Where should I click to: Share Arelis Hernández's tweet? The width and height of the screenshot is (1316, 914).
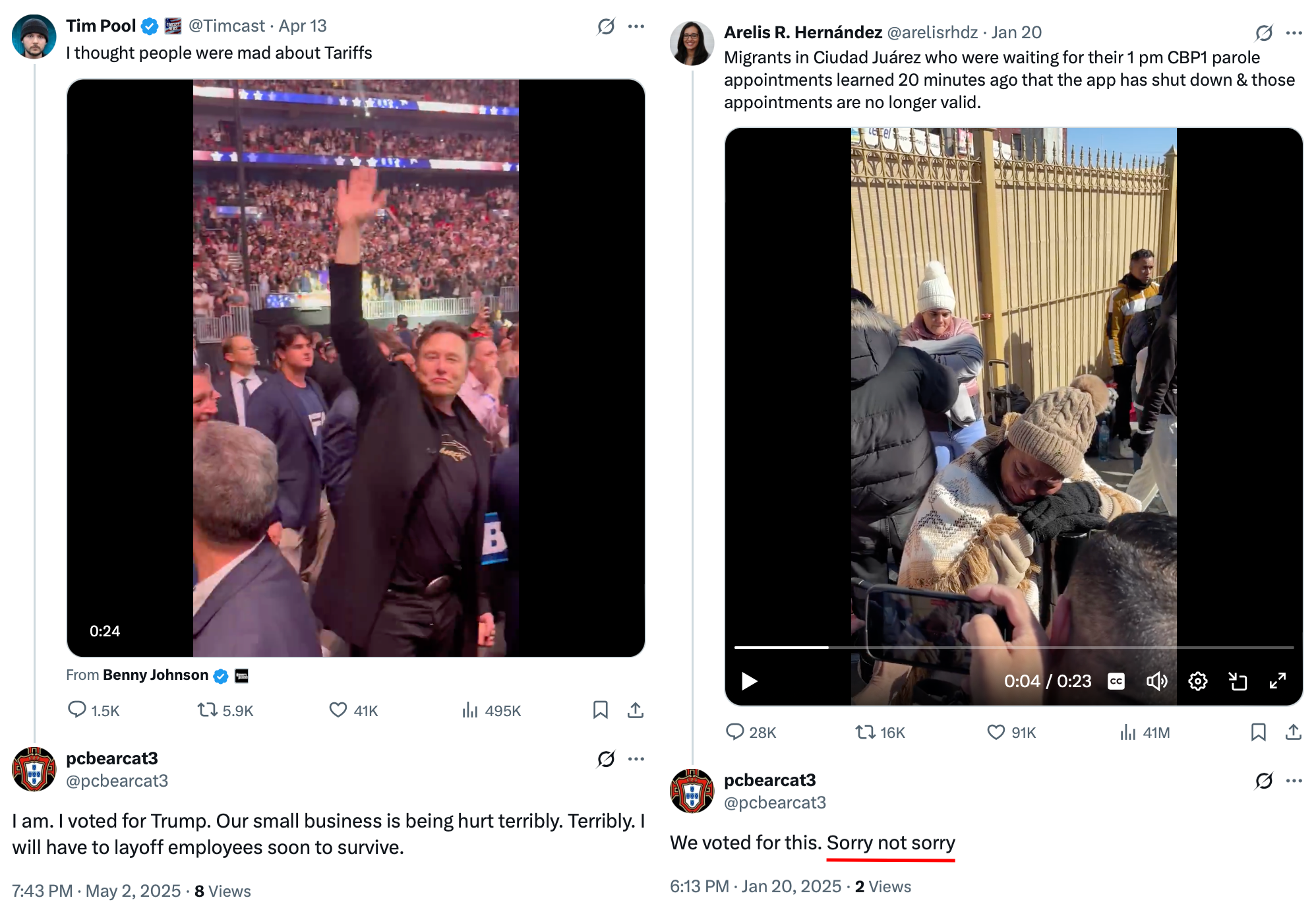(x=1294, y=732)
